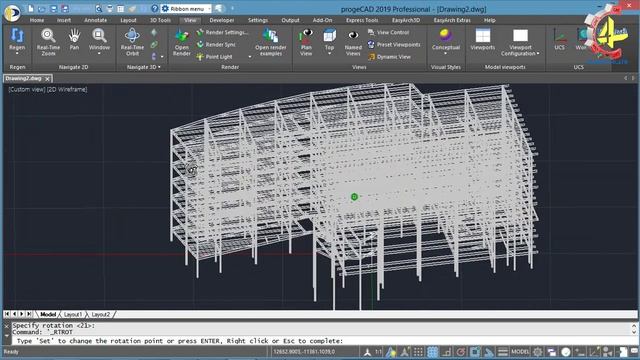
Task: Open Preset Viewpoints
Action: pyautogui.click(x=394, y=44)
